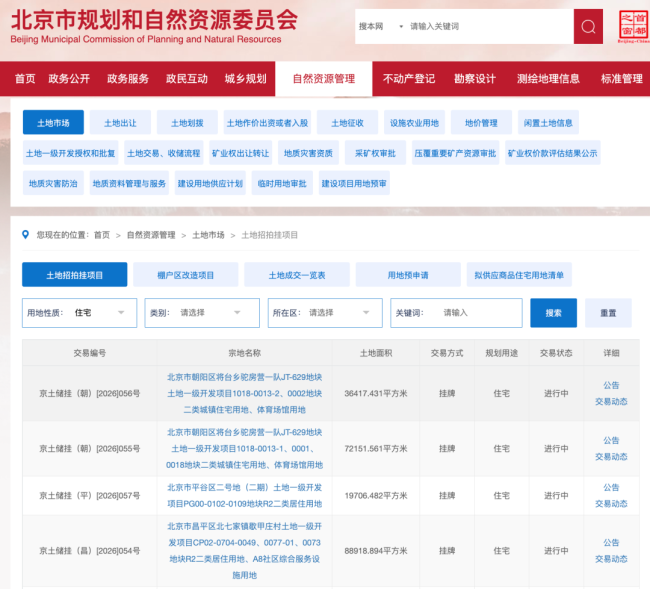Select the 矿业权出让转让 category
Viewport: 650px width, 589px height.
240,153
